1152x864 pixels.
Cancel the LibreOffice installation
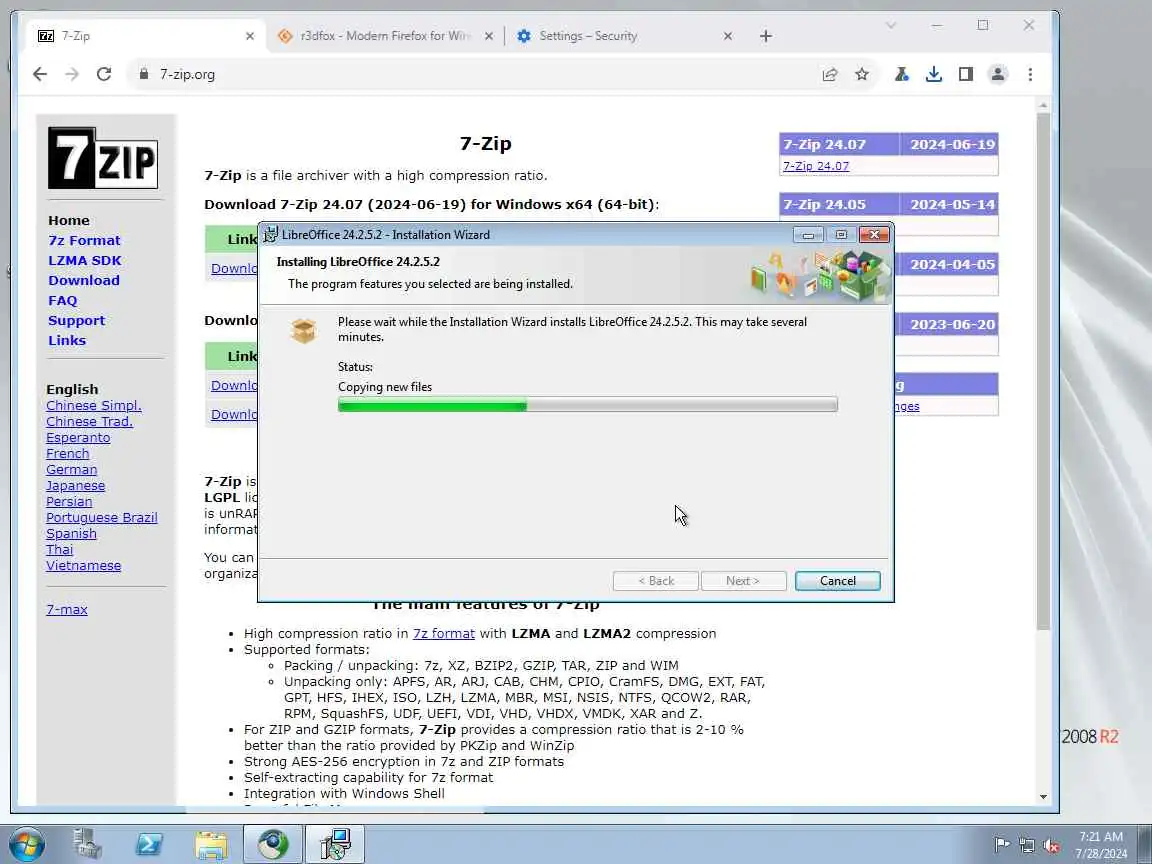[x=838, y=580]
